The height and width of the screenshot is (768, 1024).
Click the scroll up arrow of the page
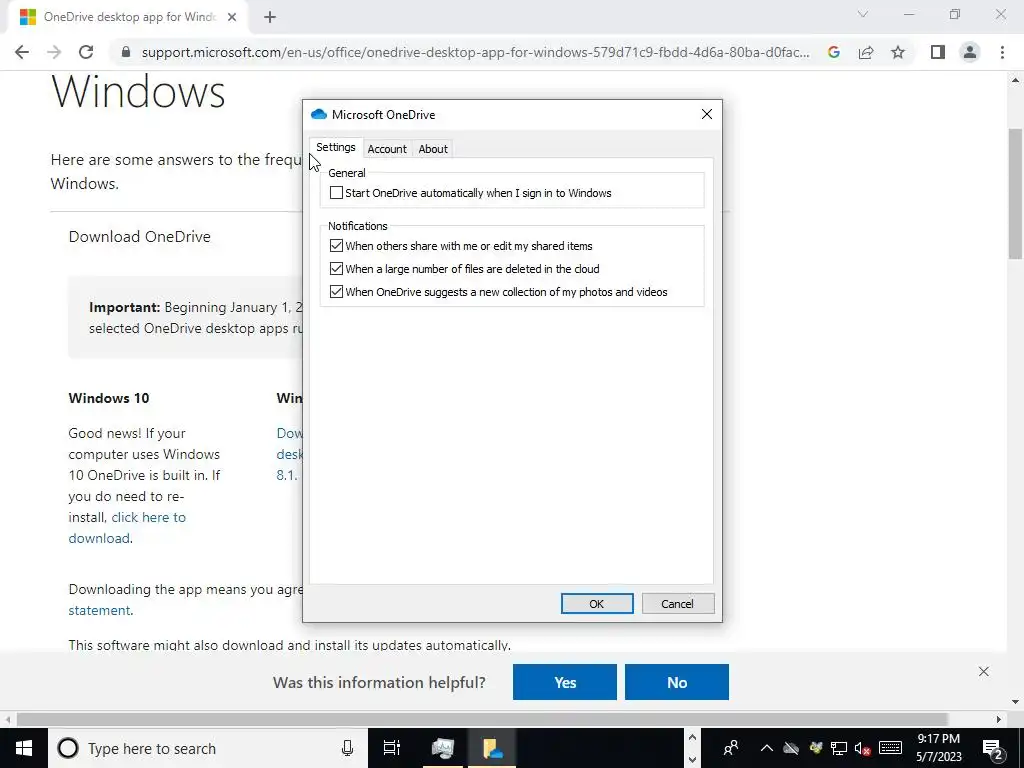coord(1016,80)
